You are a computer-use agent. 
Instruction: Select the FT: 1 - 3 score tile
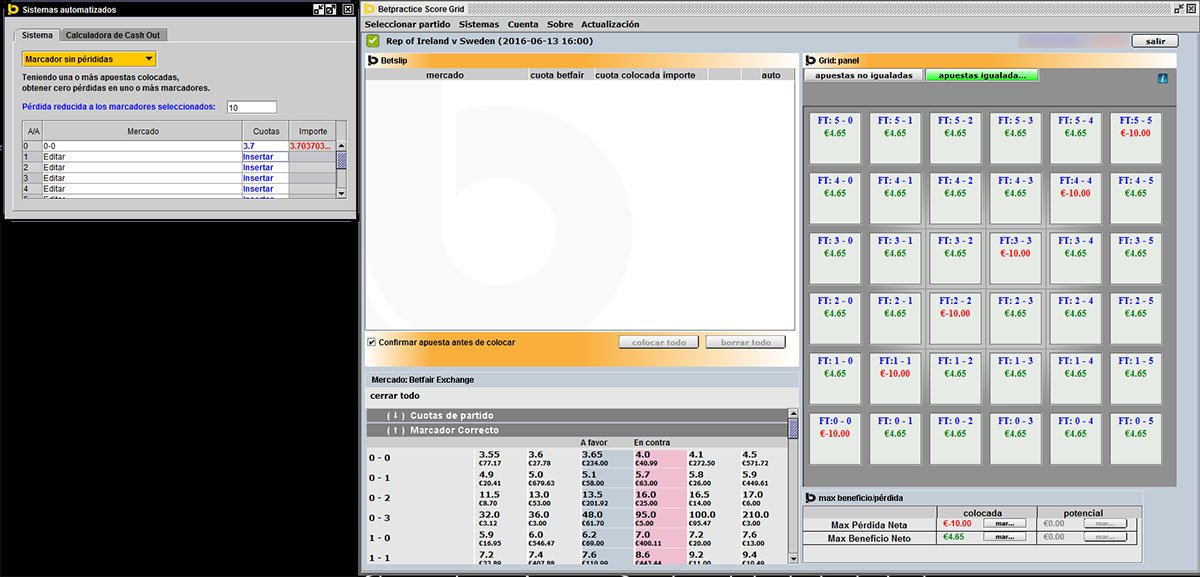1015,376
